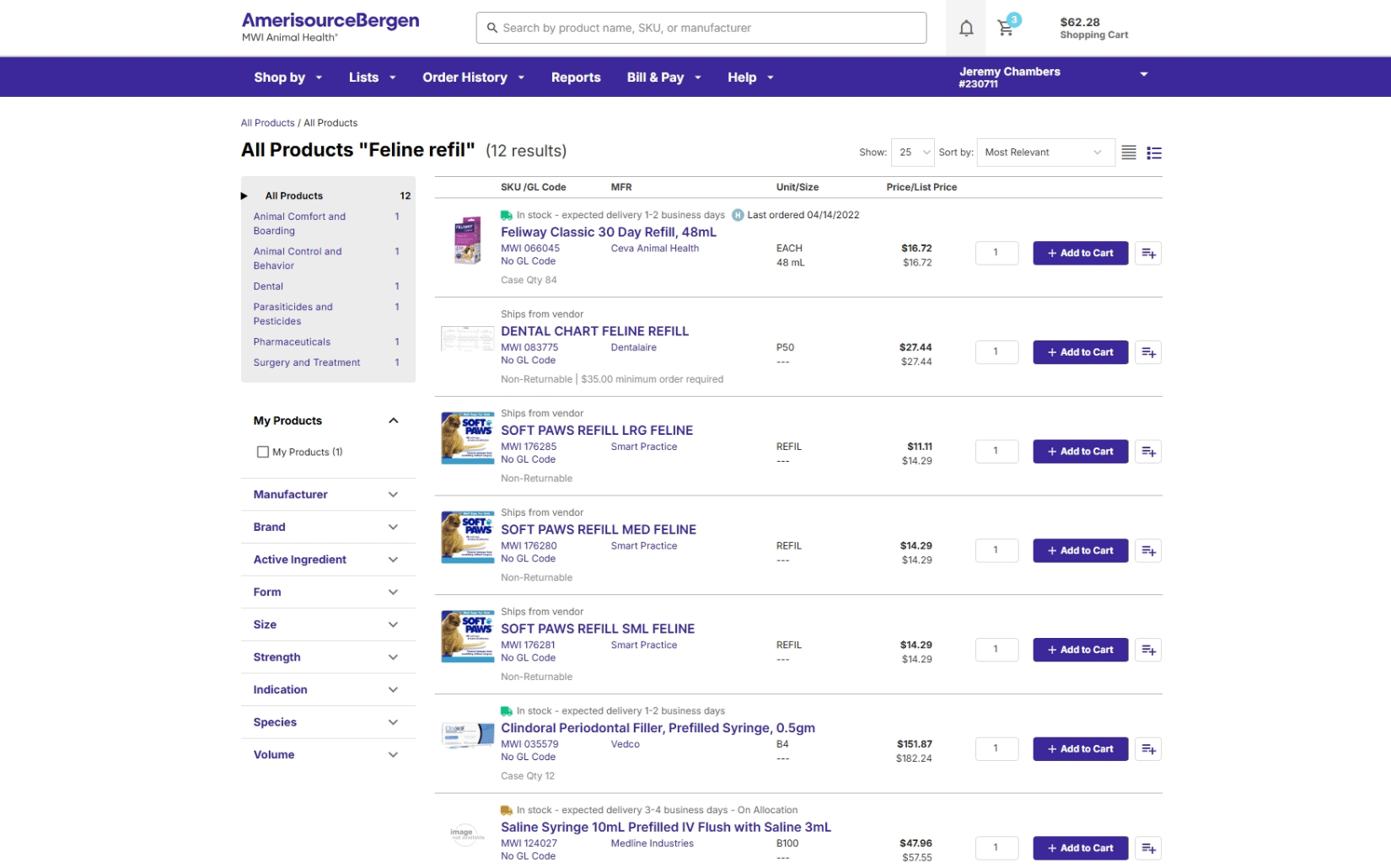Screen dimensions: 1391x868
Task: Check the My Products filter checkbox
Action: click(263, 453)
